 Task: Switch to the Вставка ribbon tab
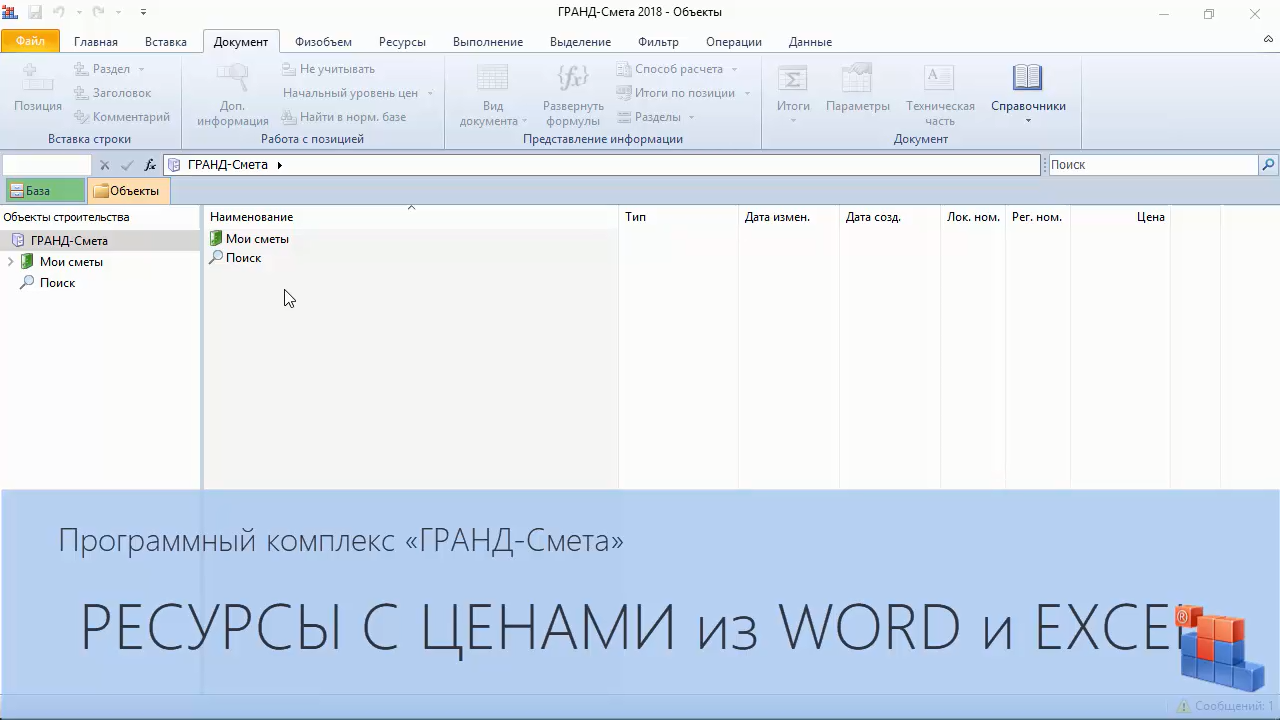click(x=166, y=42)
